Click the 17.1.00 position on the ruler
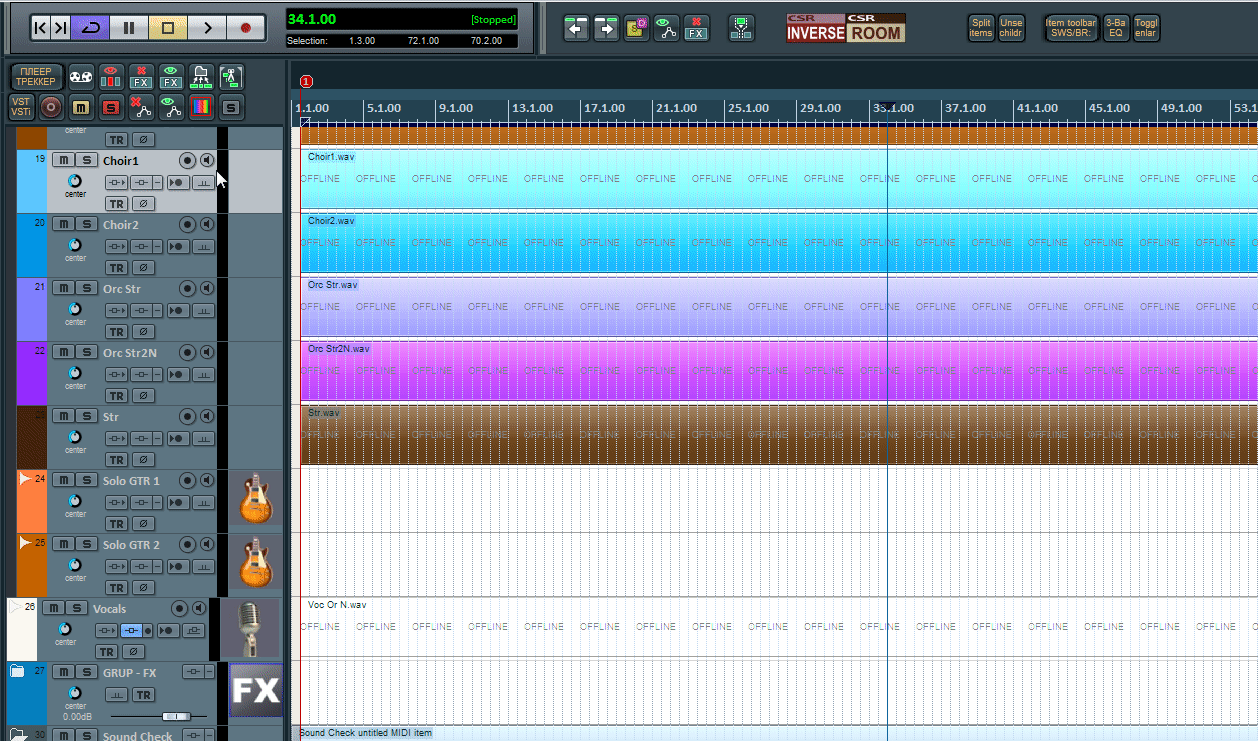 (x=604, y=108)
